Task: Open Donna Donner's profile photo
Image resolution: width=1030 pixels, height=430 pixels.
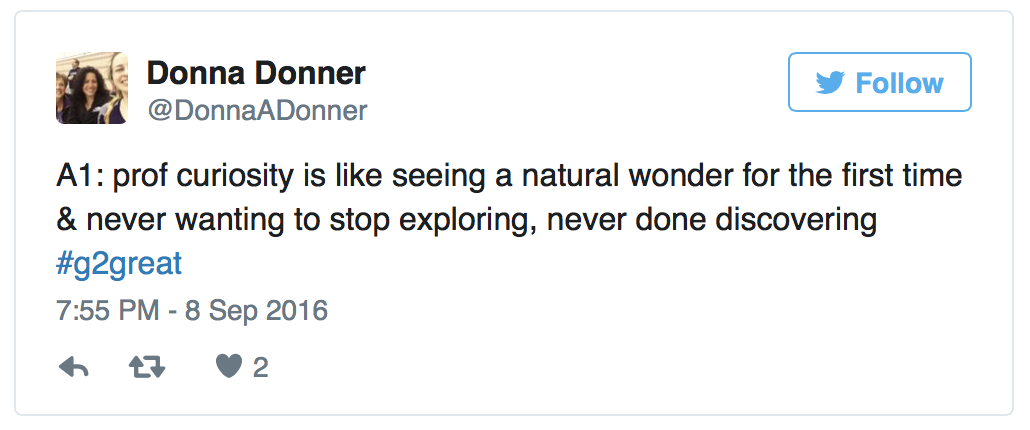Action: (x=92, y=88)
